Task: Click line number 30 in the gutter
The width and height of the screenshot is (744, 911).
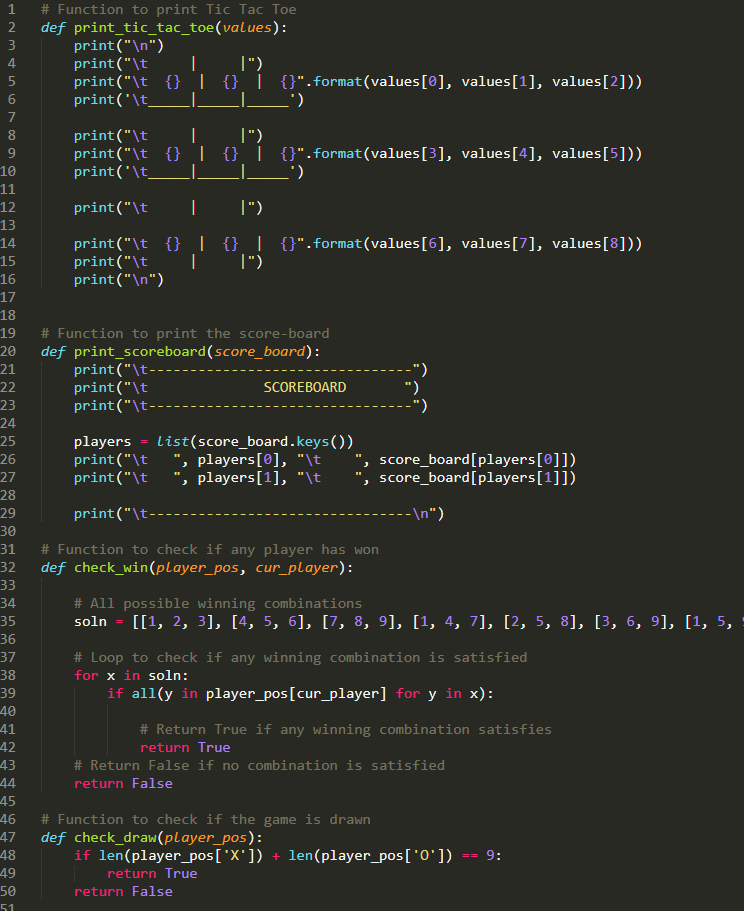Action: click(x=8, y=532)
